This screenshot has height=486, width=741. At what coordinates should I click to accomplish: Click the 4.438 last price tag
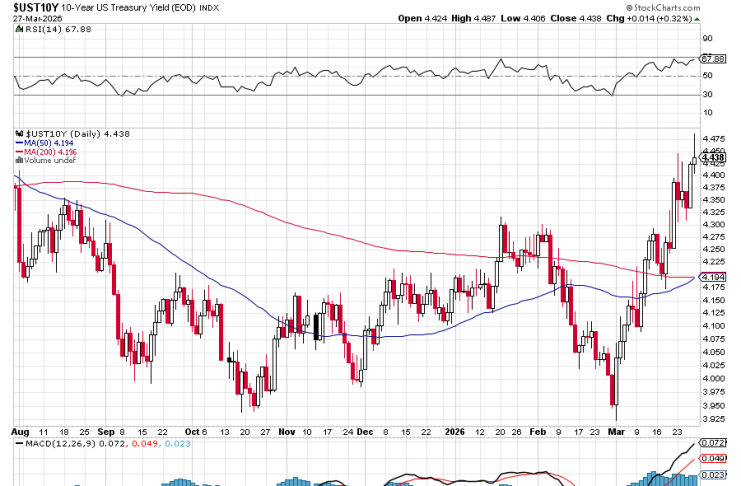point(713,157)
